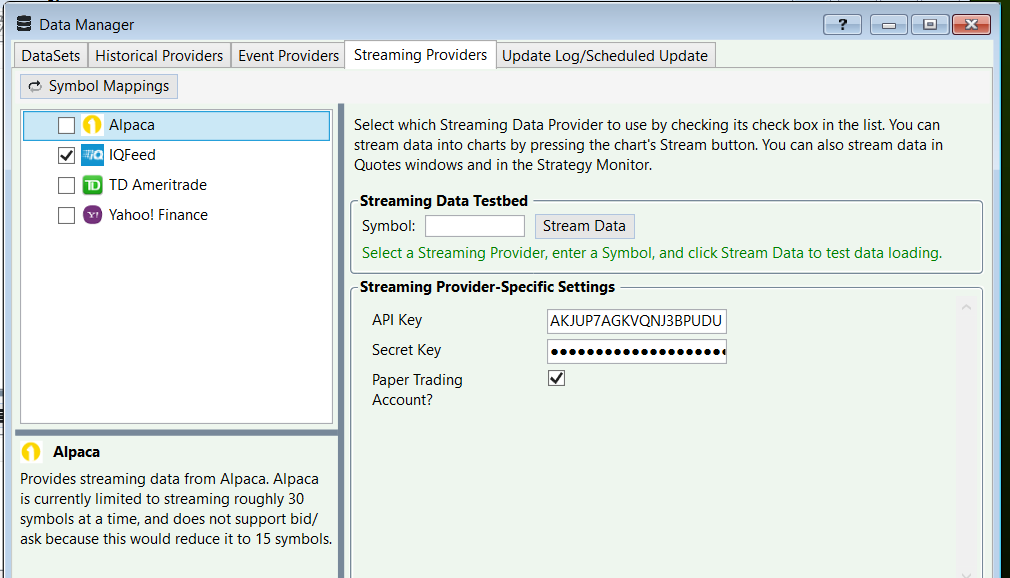Tick the Yahoo! Finance provider checkbox

click(x=66, y=216)
